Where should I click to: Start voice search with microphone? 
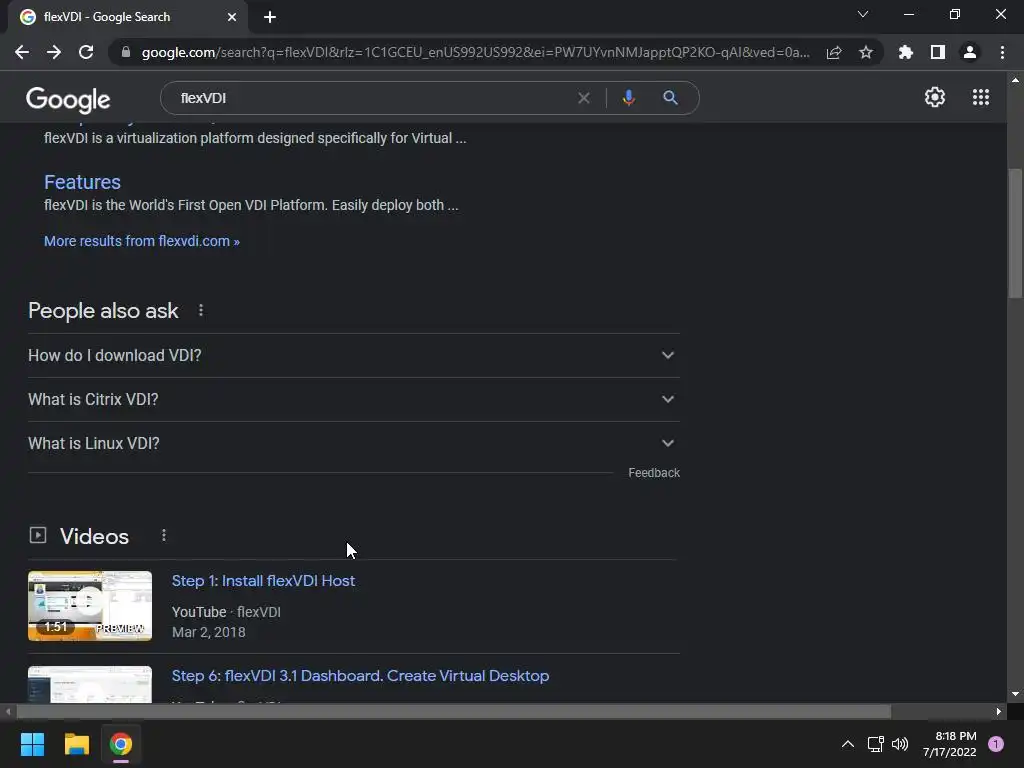(628, 98)
